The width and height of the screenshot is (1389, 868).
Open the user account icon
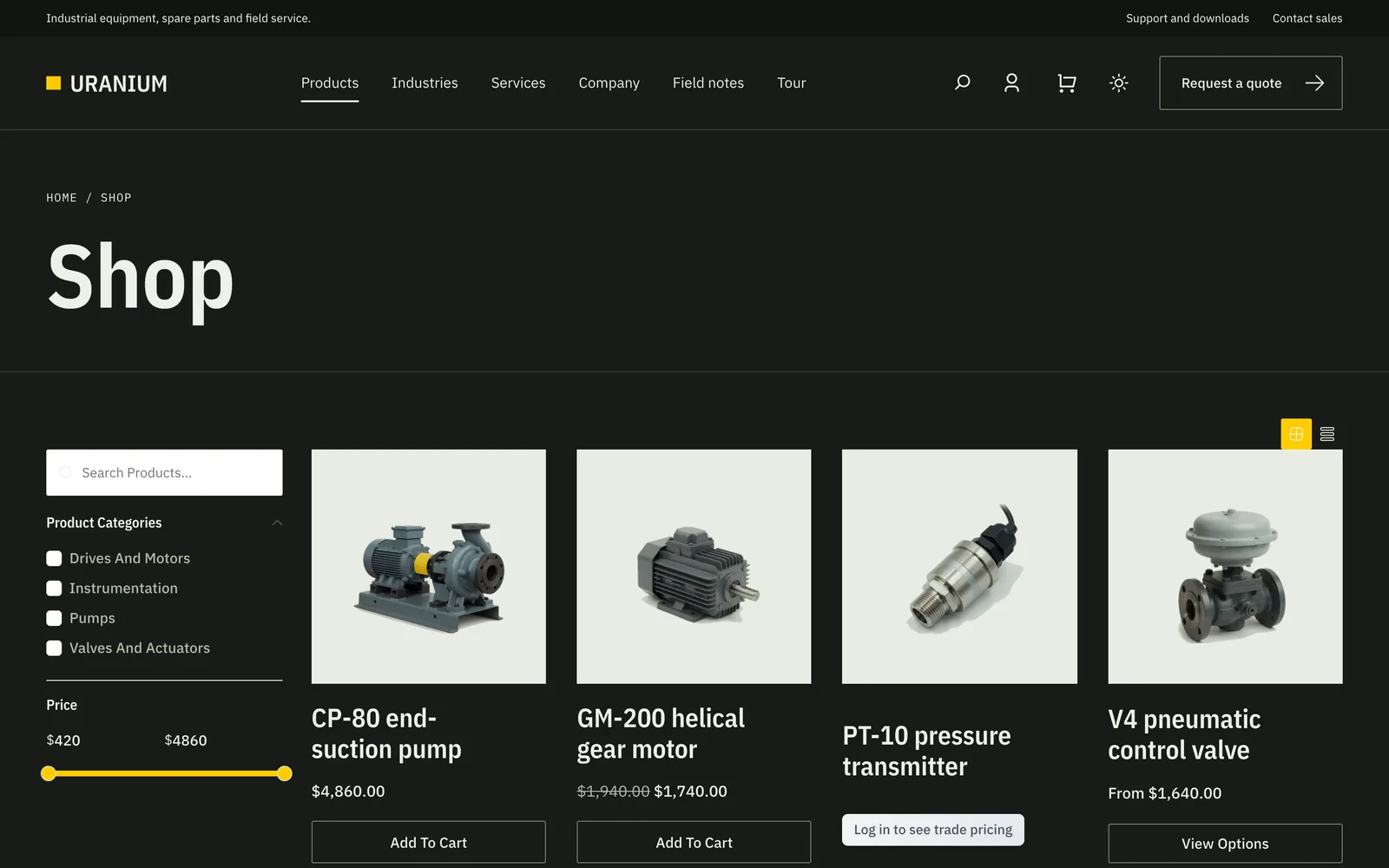[1011, 82]
